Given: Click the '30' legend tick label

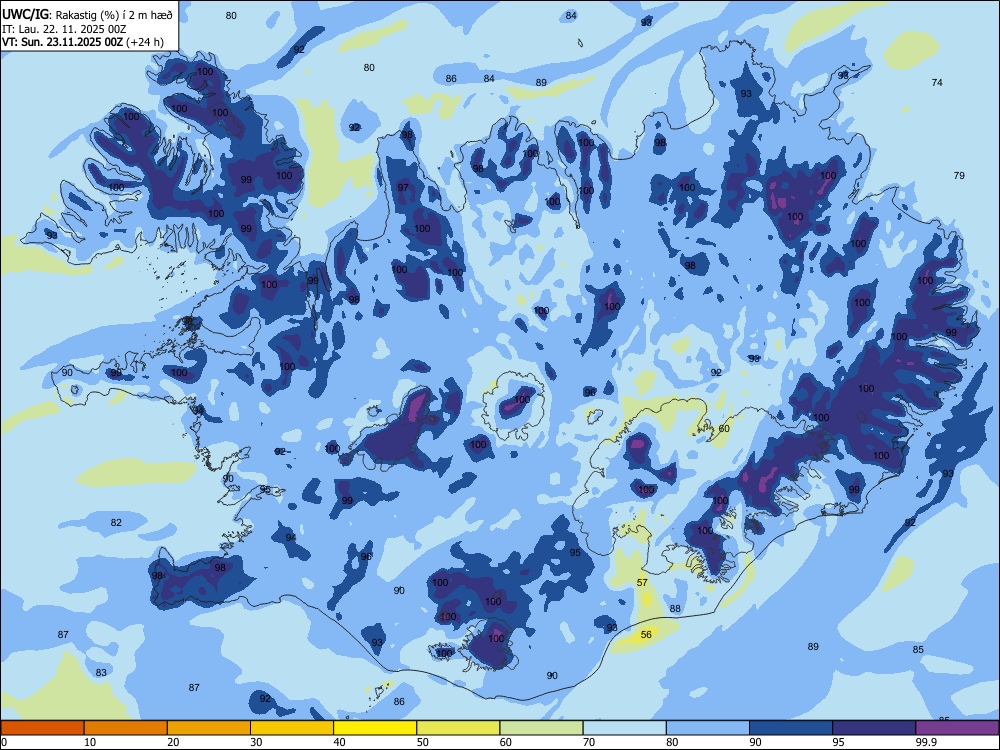Looking at the screenshot, I should point(256,742).
